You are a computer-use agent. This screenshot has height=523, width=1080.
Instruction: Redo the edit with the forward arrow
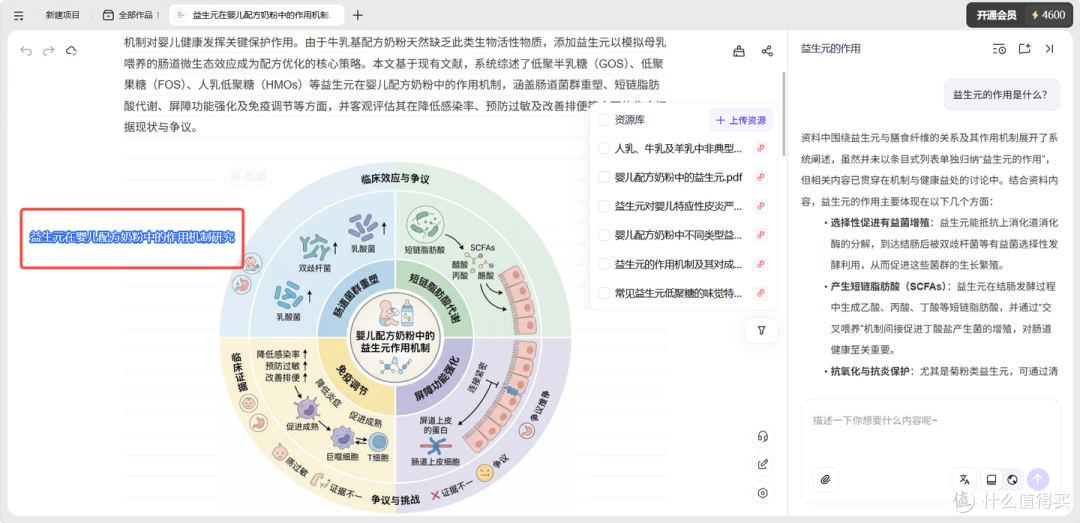[x=48, y=51]
